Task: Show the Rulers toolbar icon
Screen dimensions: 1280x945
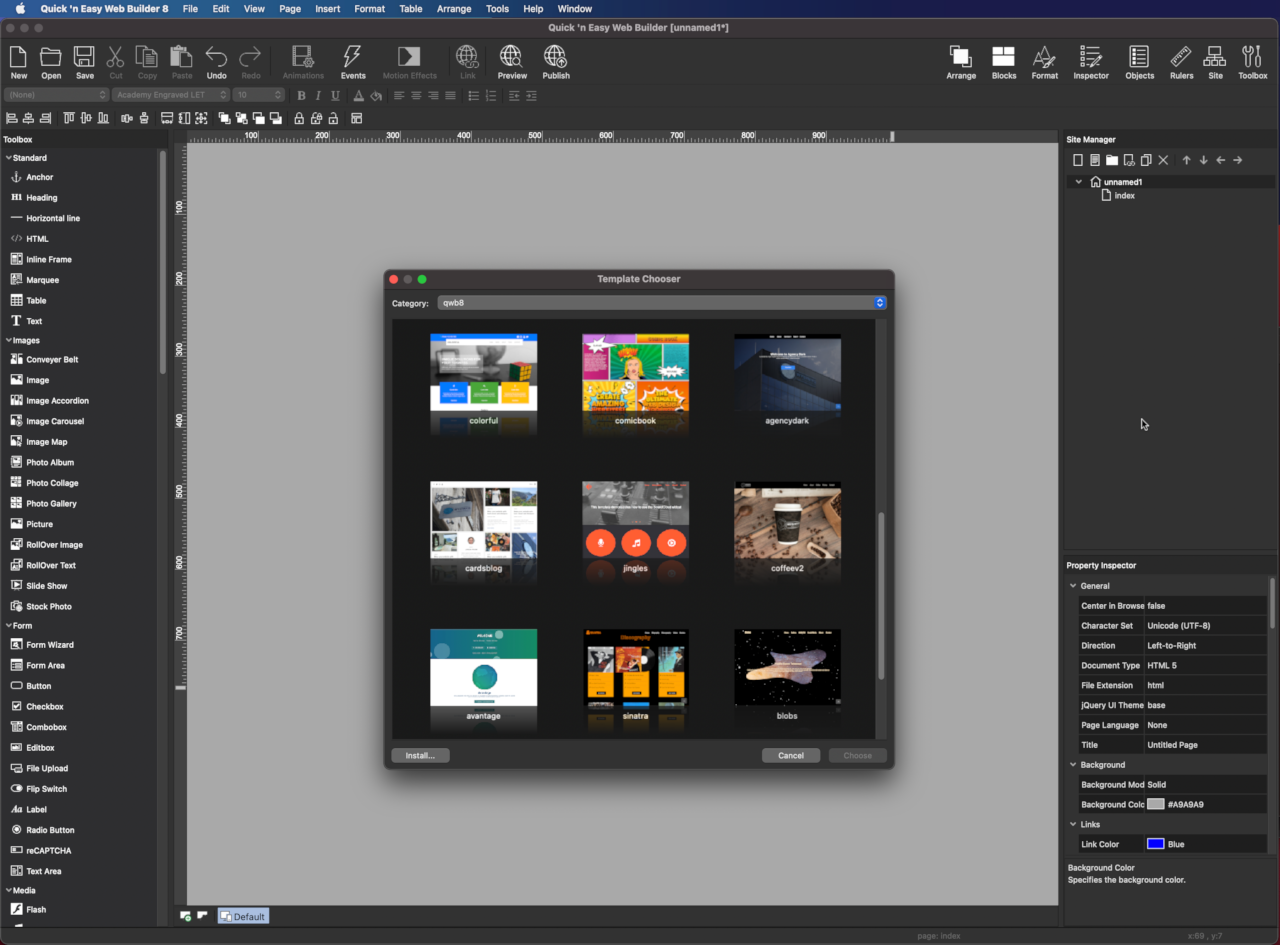Action: click(x=1181, y=61)
